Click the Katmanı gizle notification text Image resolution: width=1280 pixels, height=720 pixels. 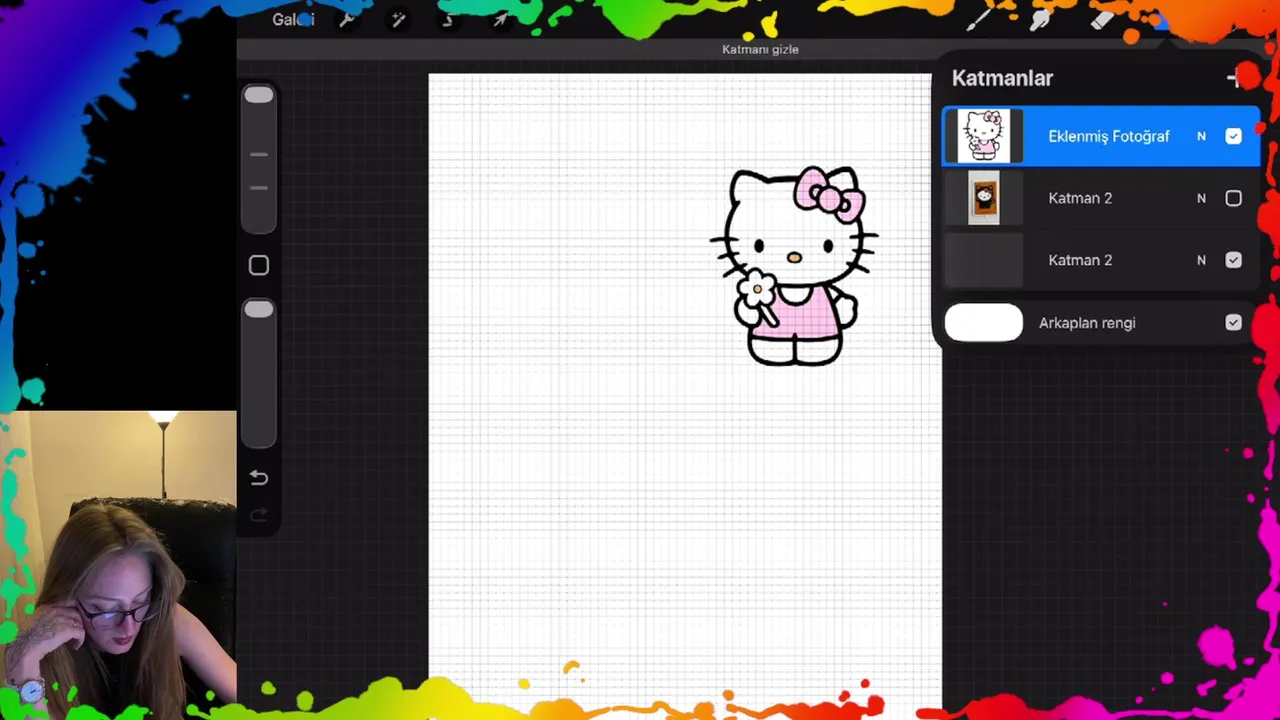point(760,49)
